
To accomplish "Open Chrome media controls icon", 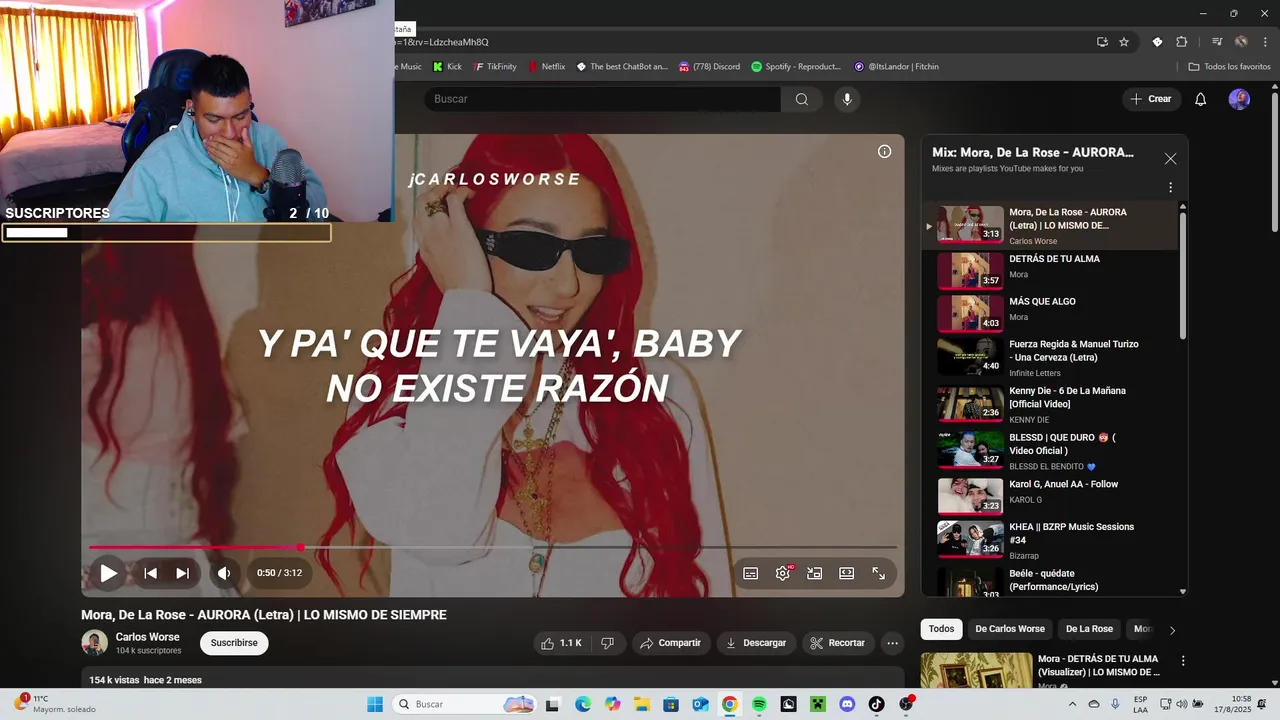I will (x=1217, y=42).
